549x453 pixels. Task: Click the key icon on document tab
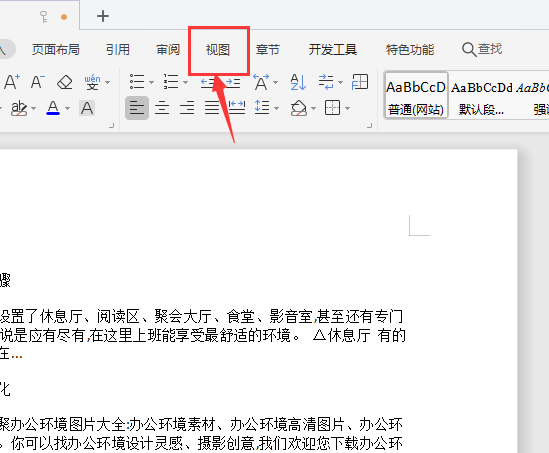[44, 17]
